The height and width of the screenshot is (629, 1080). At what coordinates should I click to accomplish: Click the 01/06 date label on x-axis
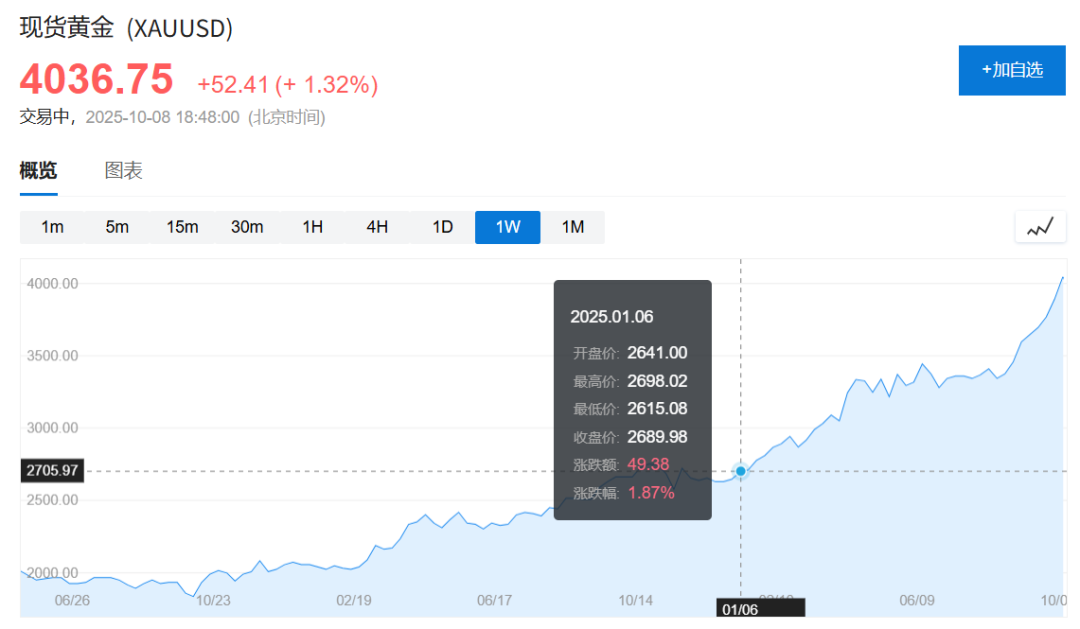[741, 607]
